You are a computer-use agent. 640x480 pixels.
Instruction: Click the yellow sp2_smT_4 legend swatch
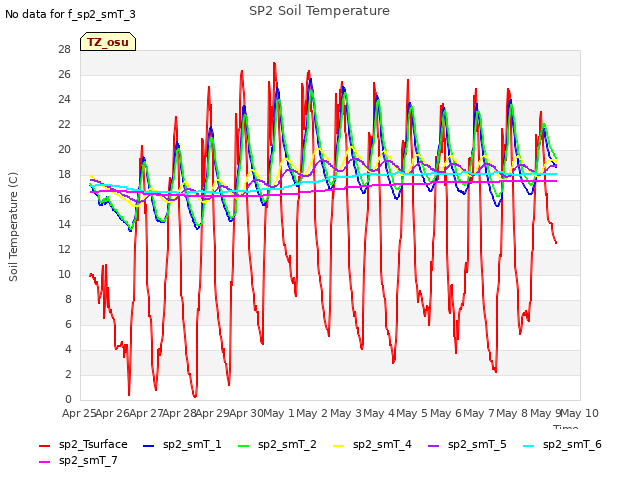click(x=339, y=446)
